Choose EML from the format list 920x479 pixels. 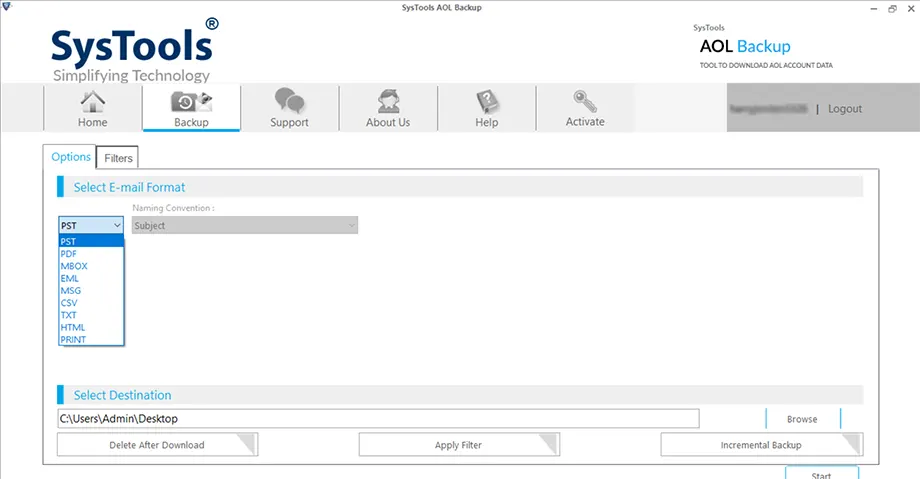click(x=91, y=278)
